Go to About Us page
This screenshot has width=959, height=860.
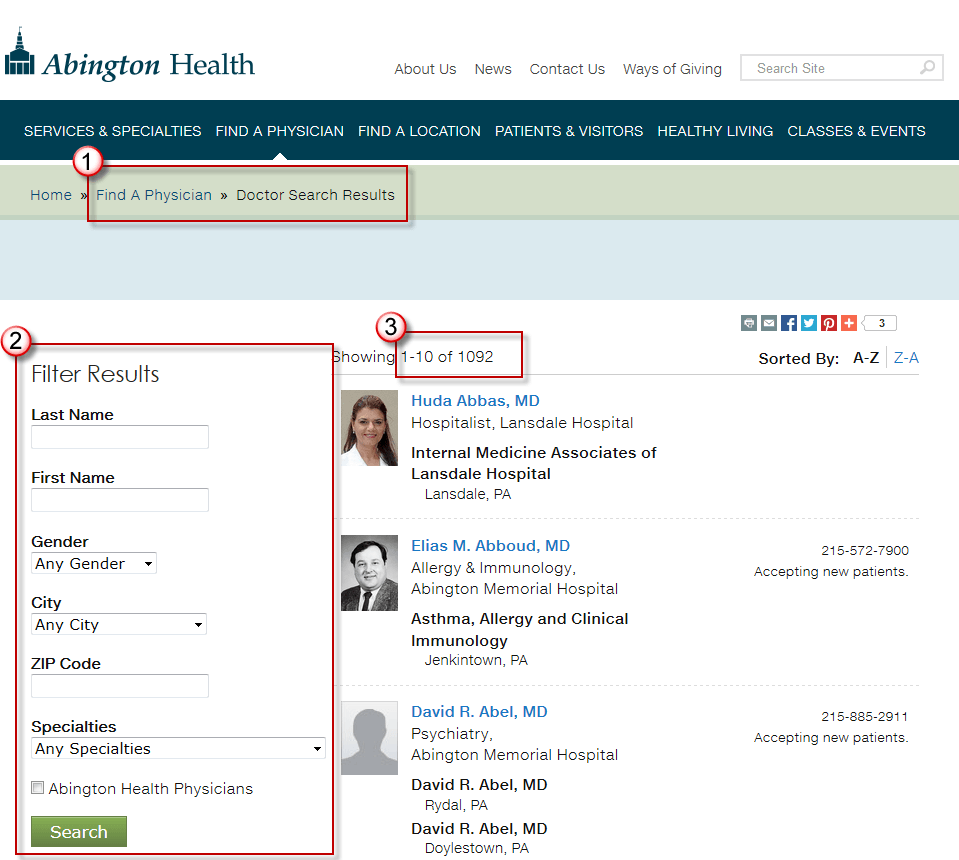tap(425, 69)
